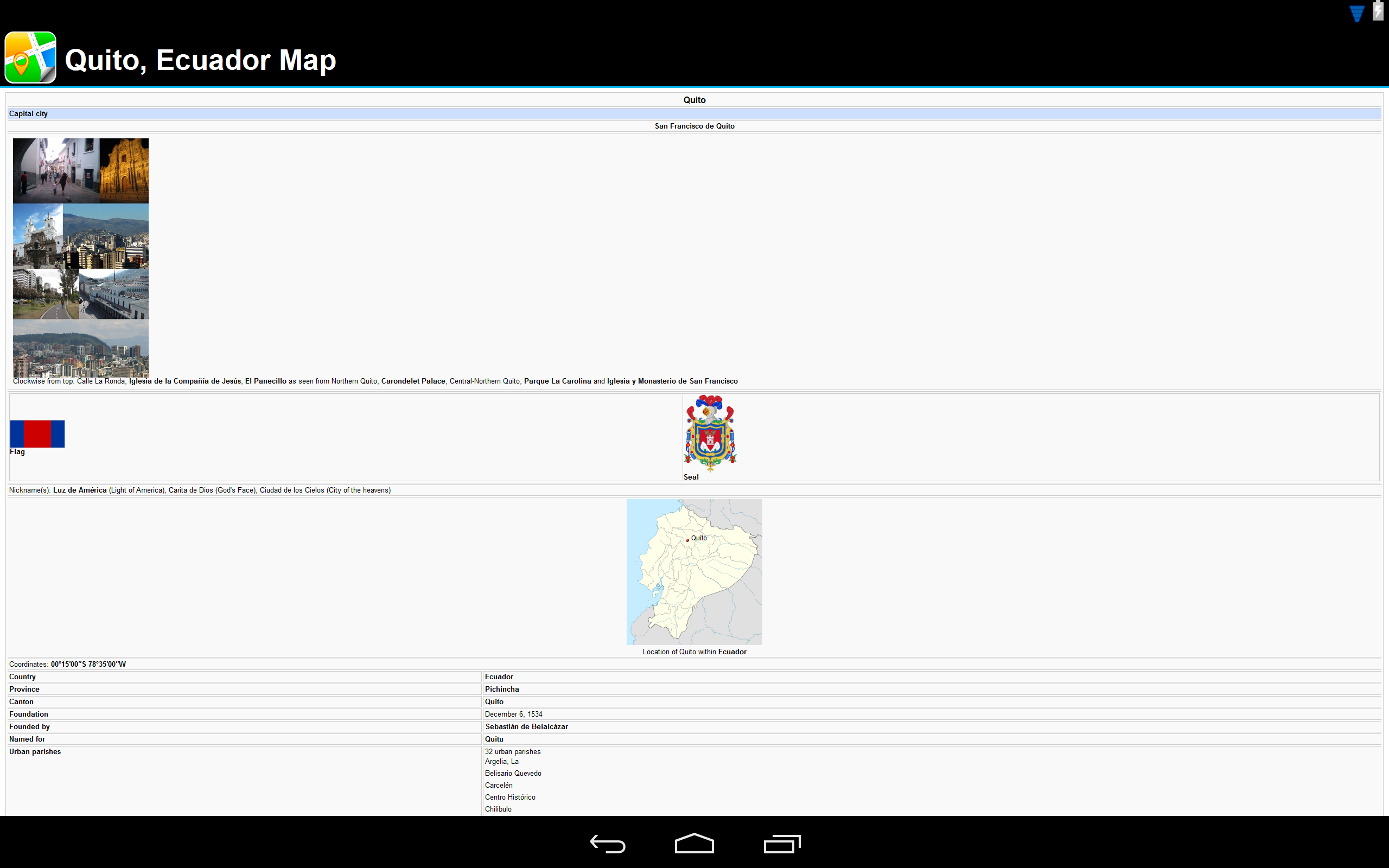
Task: Open the Iglesia de la Compañía de Jesús link
Action: (185, 381)
